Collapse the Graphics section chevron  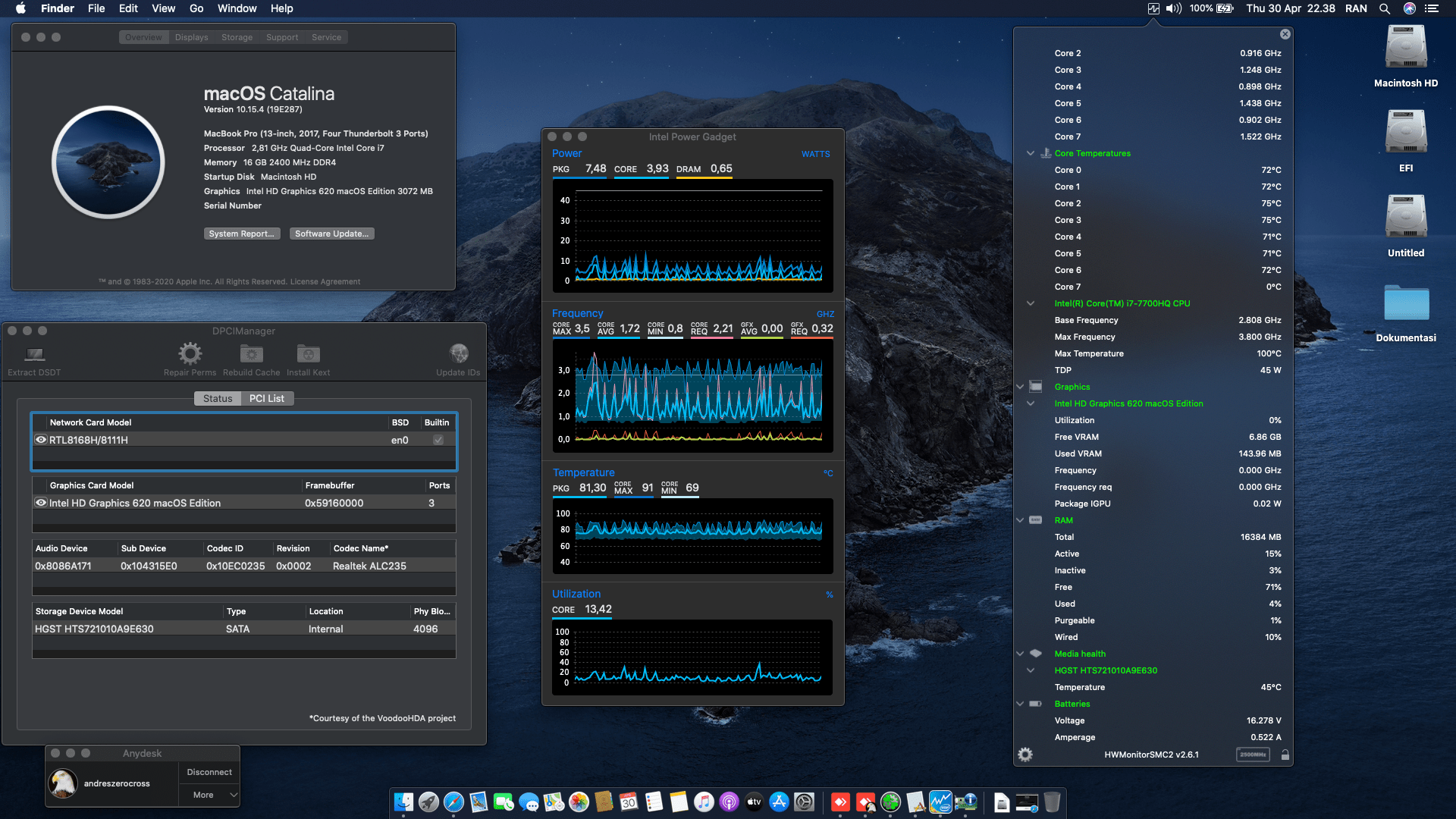tap(1020, 387)
